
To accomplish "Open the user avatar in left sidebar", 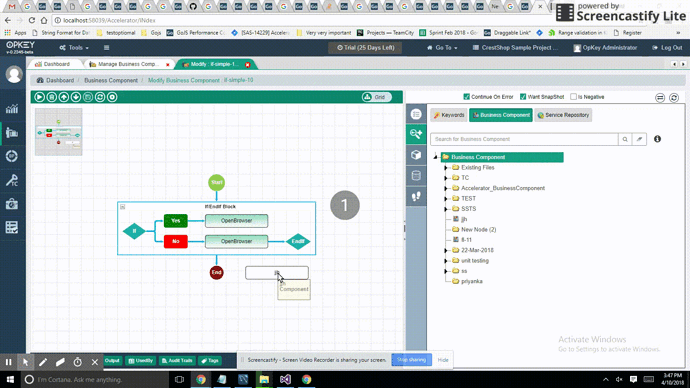I will 14,74.
